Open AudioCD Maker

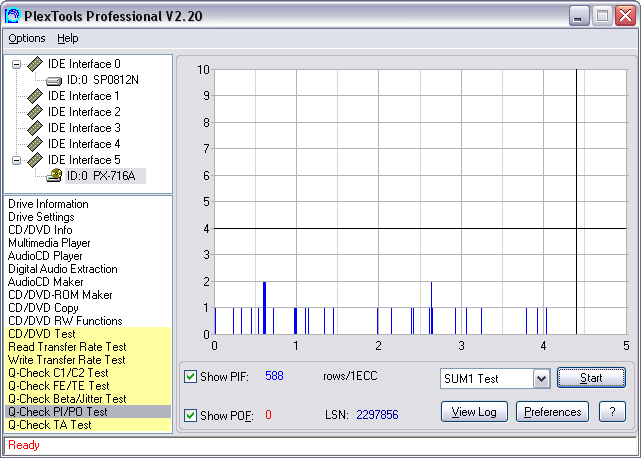tap(46, 282)
